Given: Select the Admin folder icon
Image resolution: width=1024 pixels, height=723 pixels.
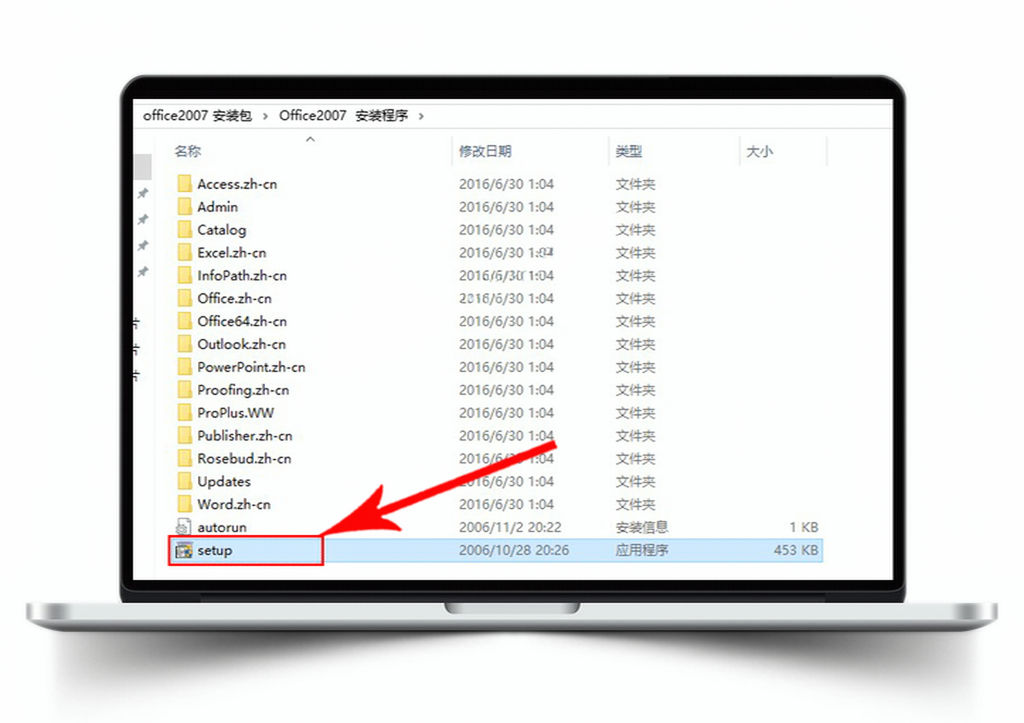Looking at the screenshot, I should (184, 207).
